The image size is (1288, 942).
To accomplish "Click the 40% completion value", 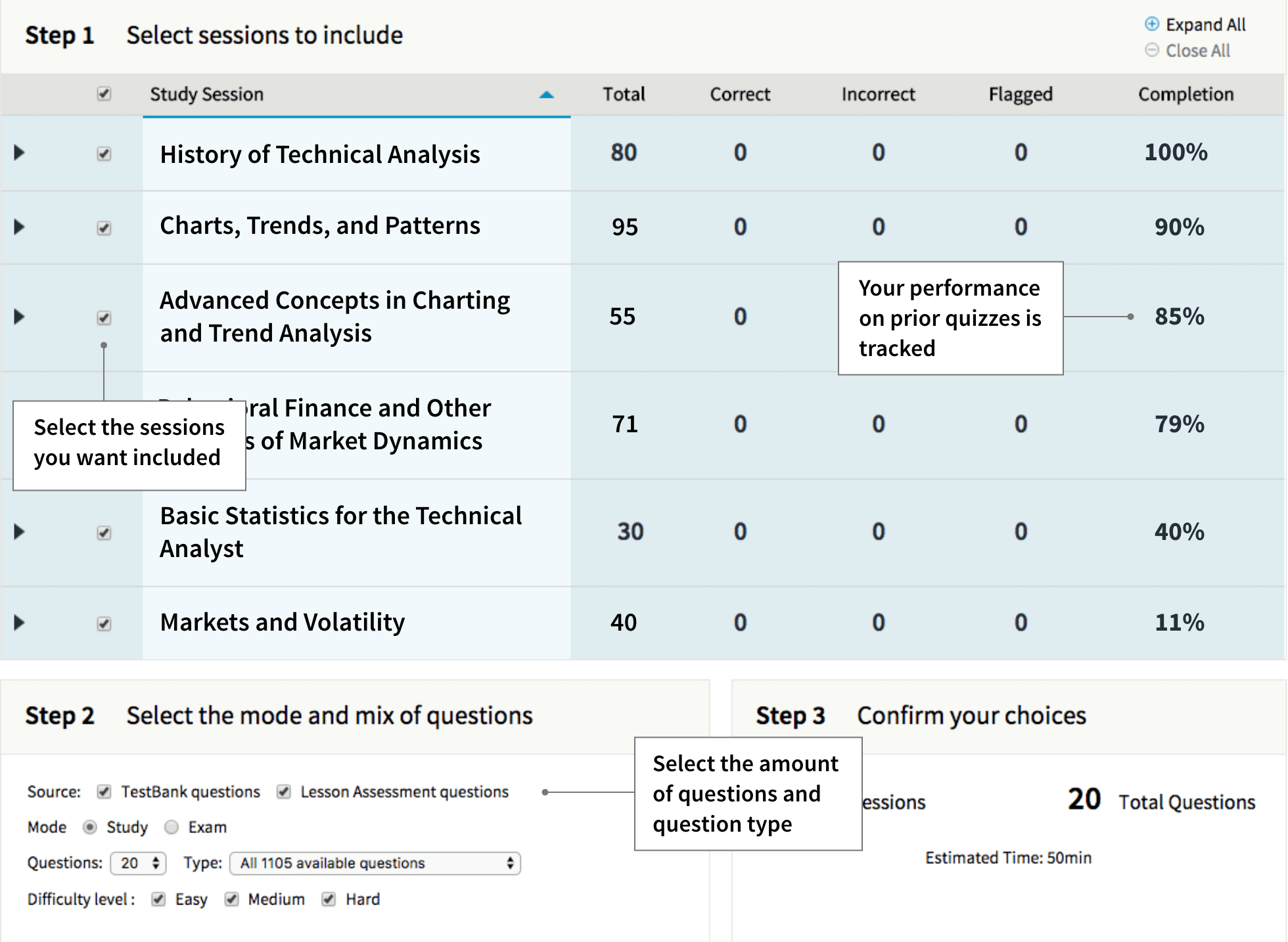I will tap(1180, 532).
